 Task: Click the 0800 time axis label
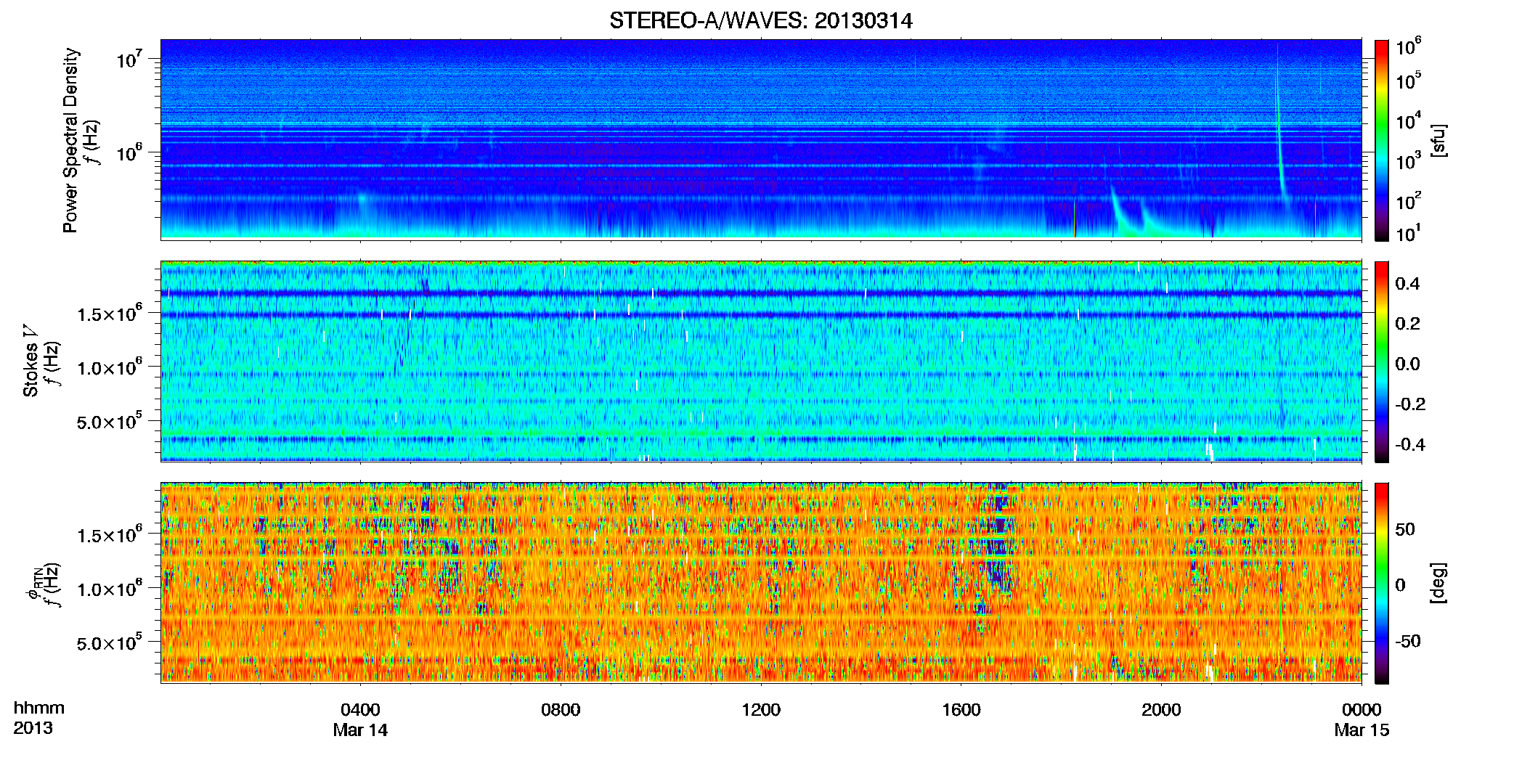coord(561,709)
